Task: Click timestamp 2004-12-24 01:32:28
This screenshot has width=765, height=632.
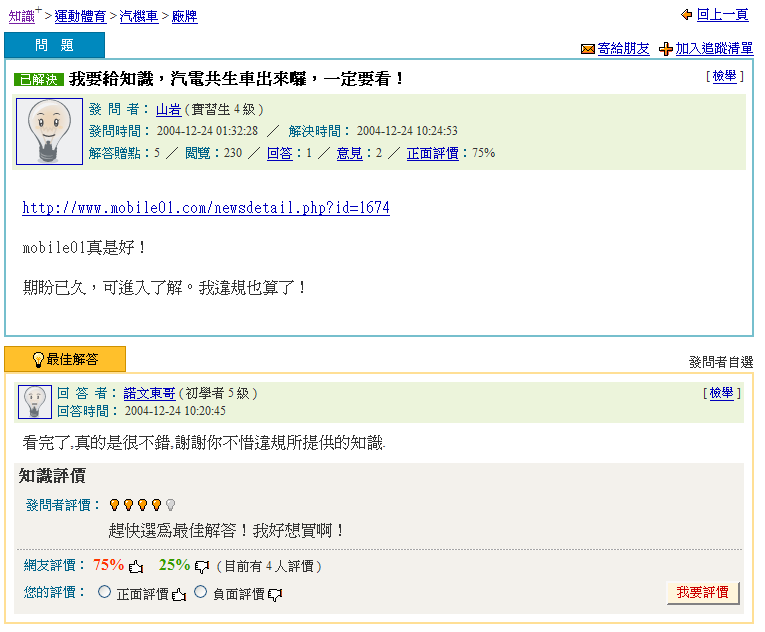Action: coord(207,131)
